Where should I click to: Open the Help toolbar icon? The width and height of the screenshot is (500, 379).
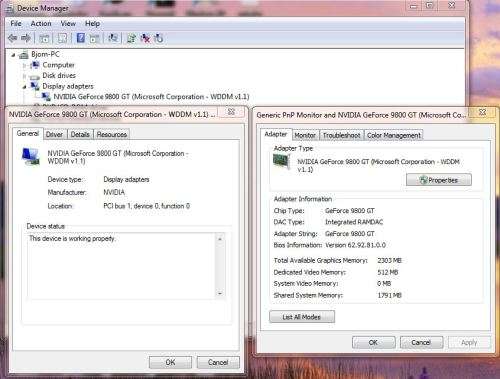[x=80, y=38]
